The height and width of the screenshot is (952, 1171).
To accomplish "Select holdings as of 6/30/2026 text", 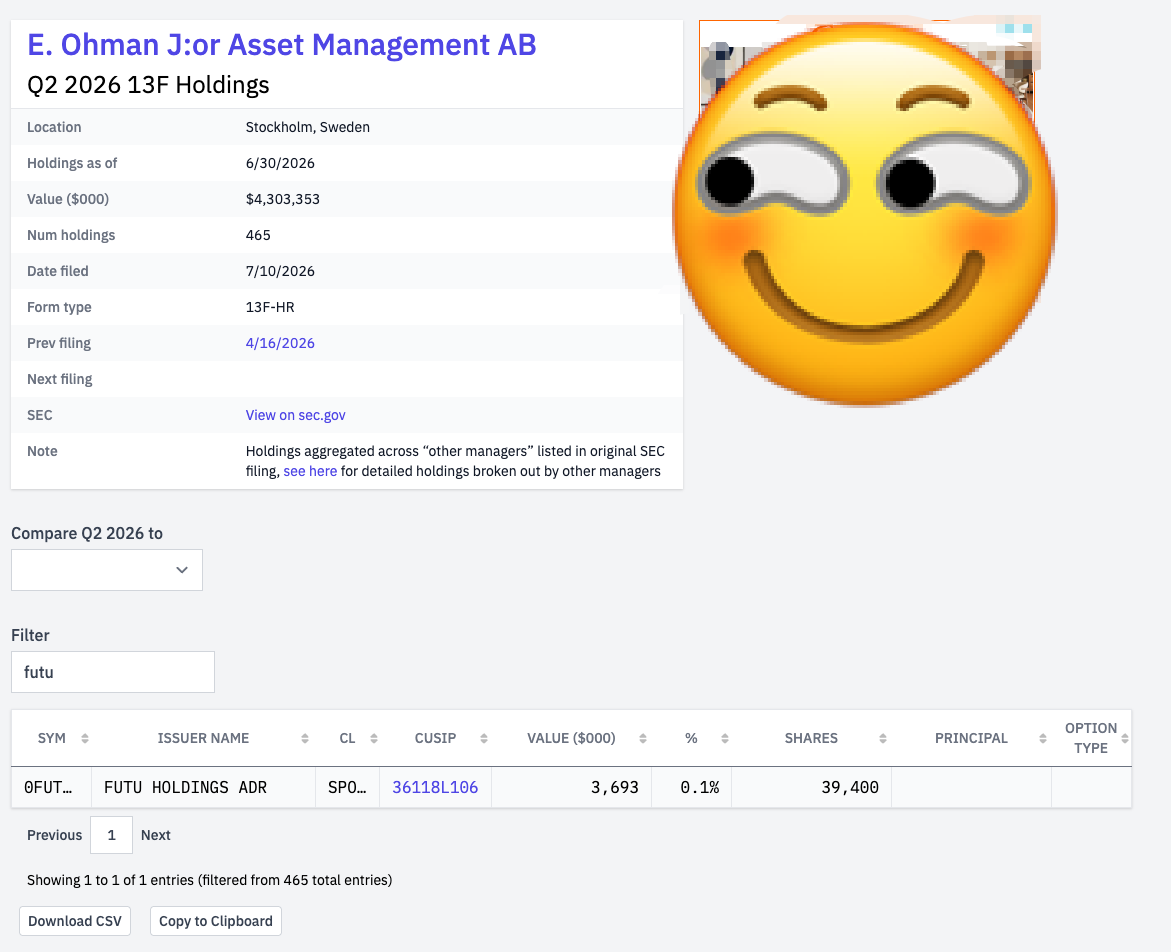I will 280,164.
